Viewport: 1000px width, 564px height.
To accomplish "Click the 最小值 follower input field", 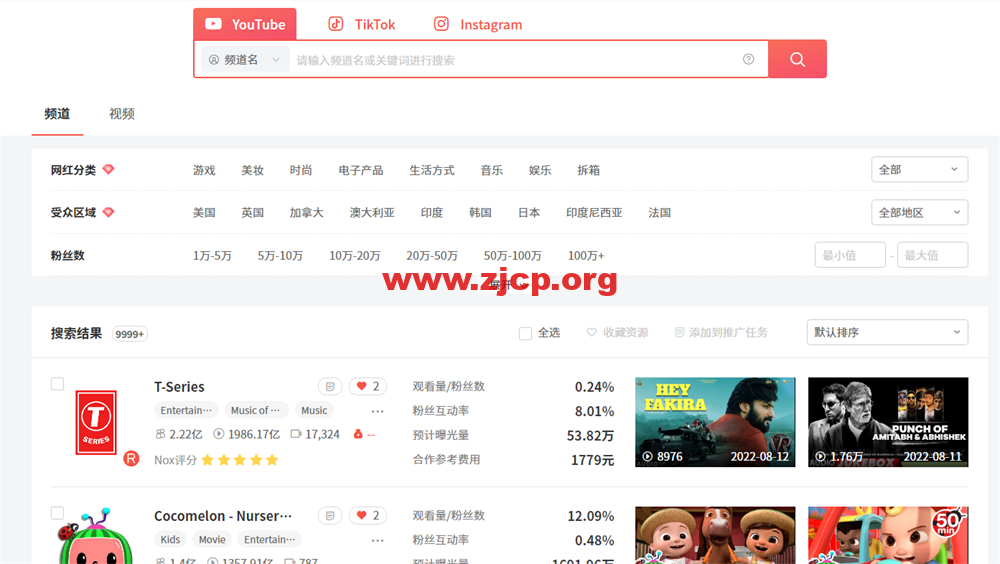I will tap(850, 255).
